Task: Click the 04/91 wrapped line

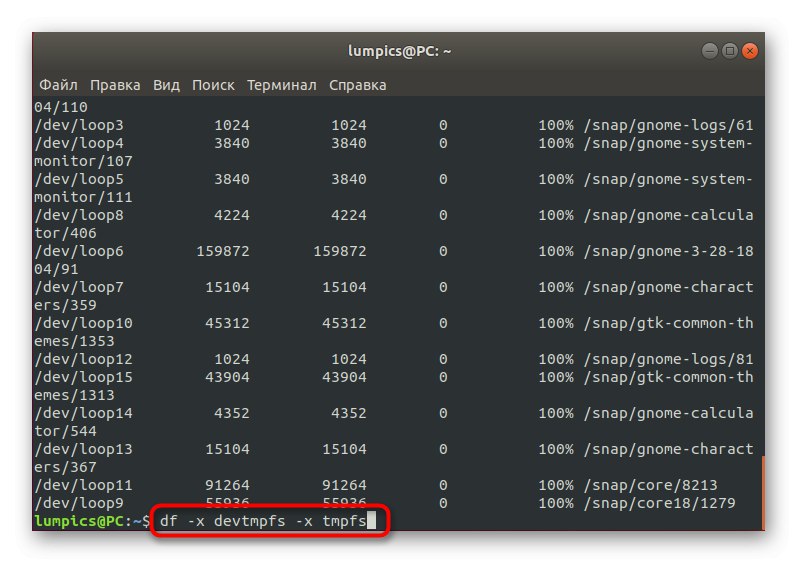Action: coord(56,269)
